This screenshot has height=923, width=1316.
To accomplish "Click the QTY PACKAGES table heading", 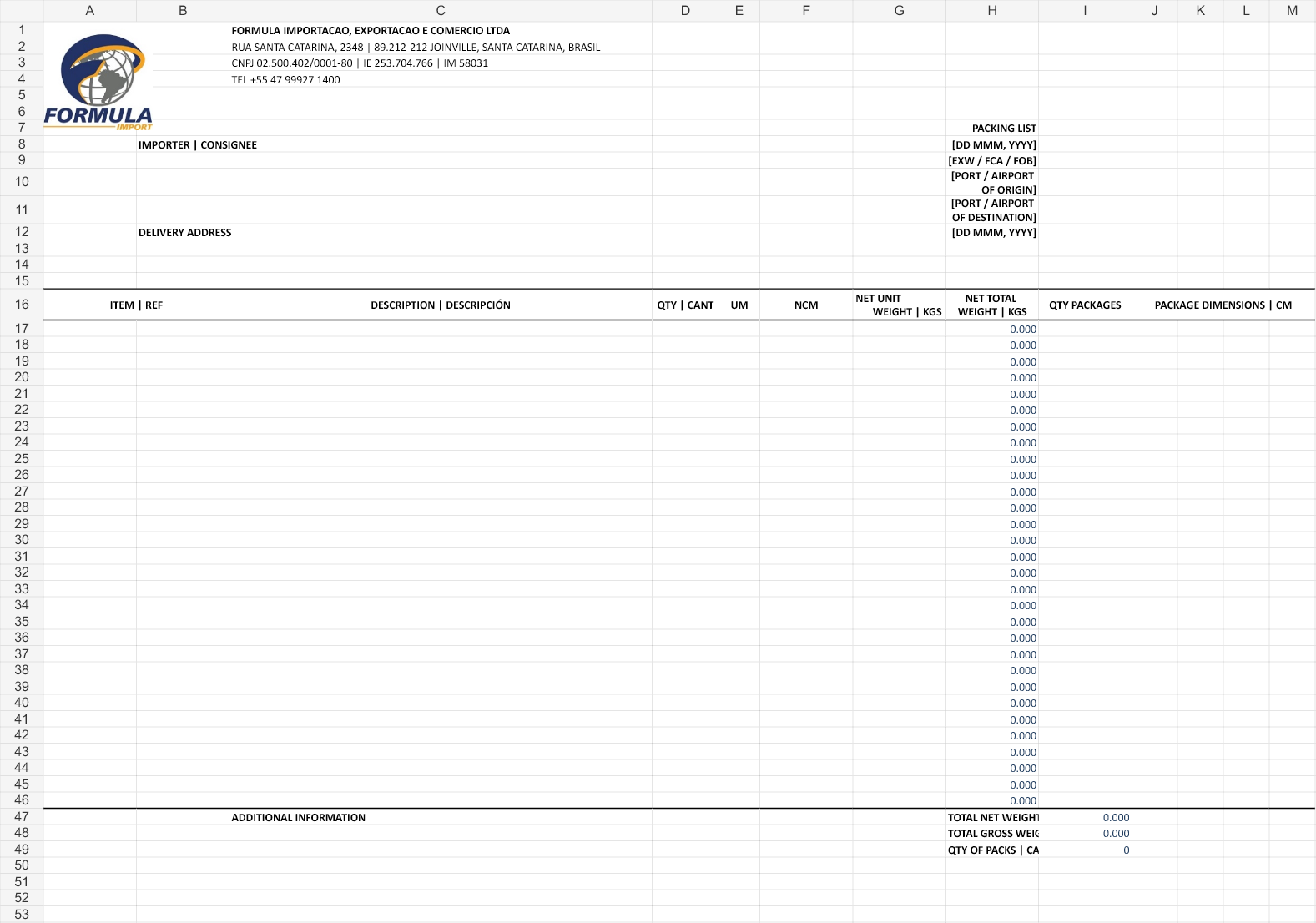I will (1085, 305).
